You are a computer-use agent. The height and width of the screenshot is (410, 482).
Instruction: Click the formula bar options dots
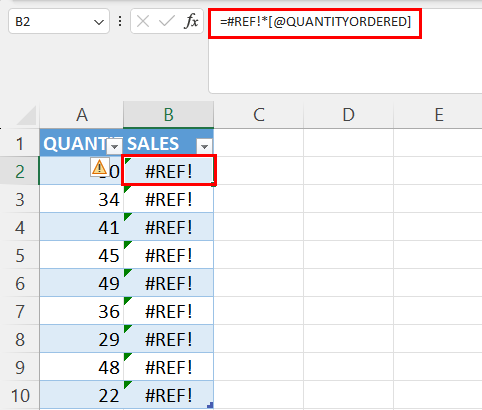[x=120, y=22]
